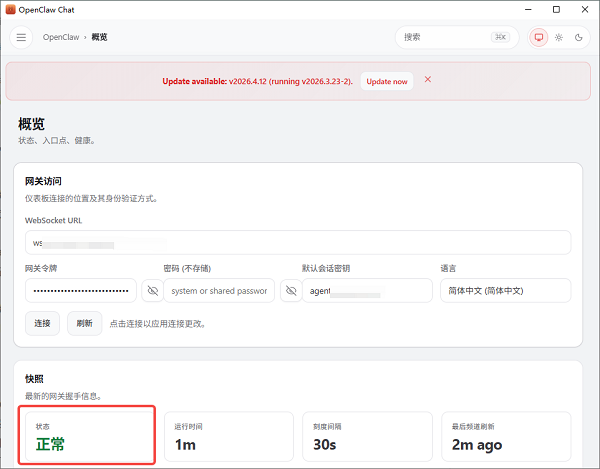Click the 概览 breadcrumb item
The image size is (600, 469).
pos(99,37)
